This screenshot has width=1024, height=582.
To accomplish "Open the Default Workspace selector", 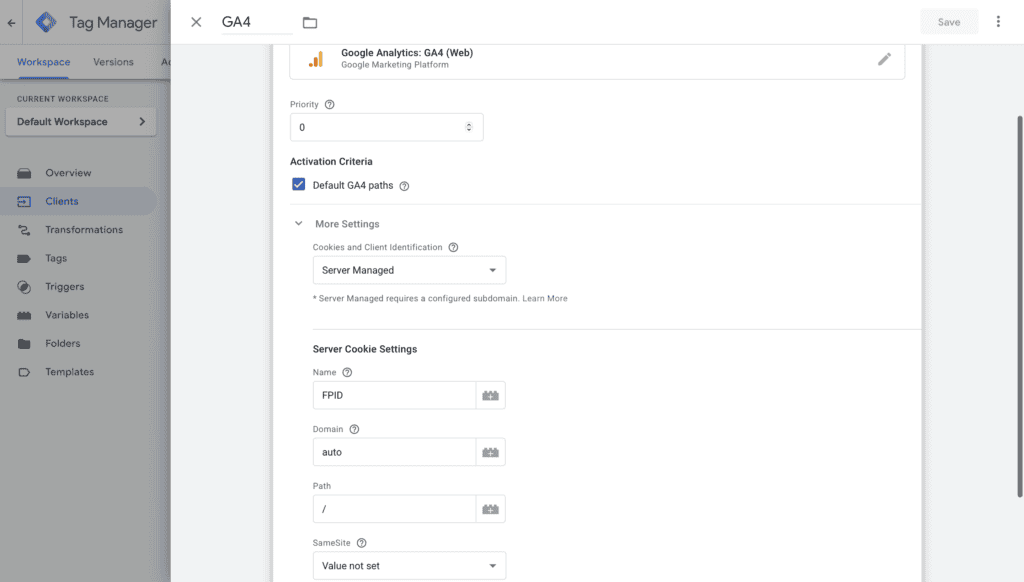I will (80, 122).
